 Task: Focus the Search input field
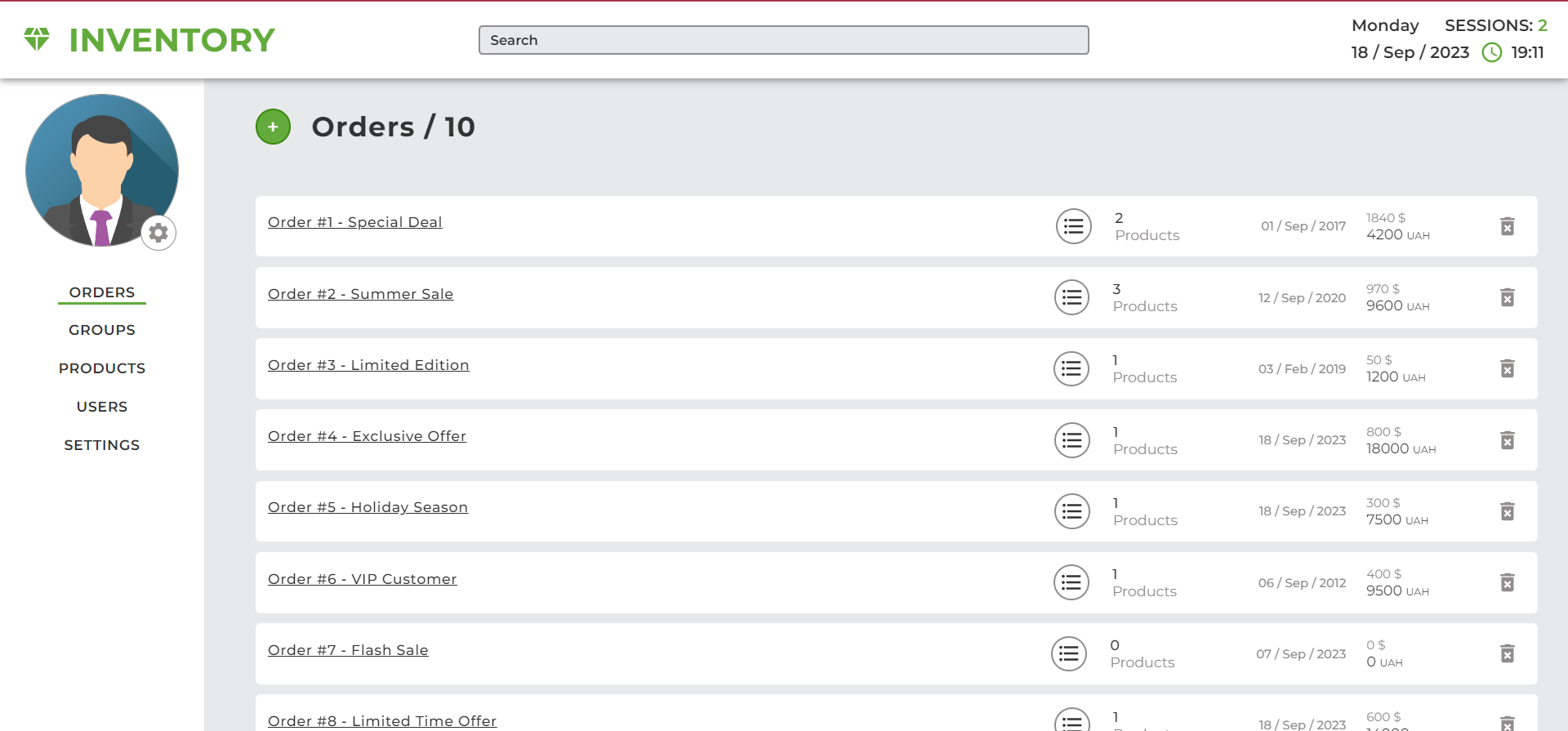click(x=784, y=40)
